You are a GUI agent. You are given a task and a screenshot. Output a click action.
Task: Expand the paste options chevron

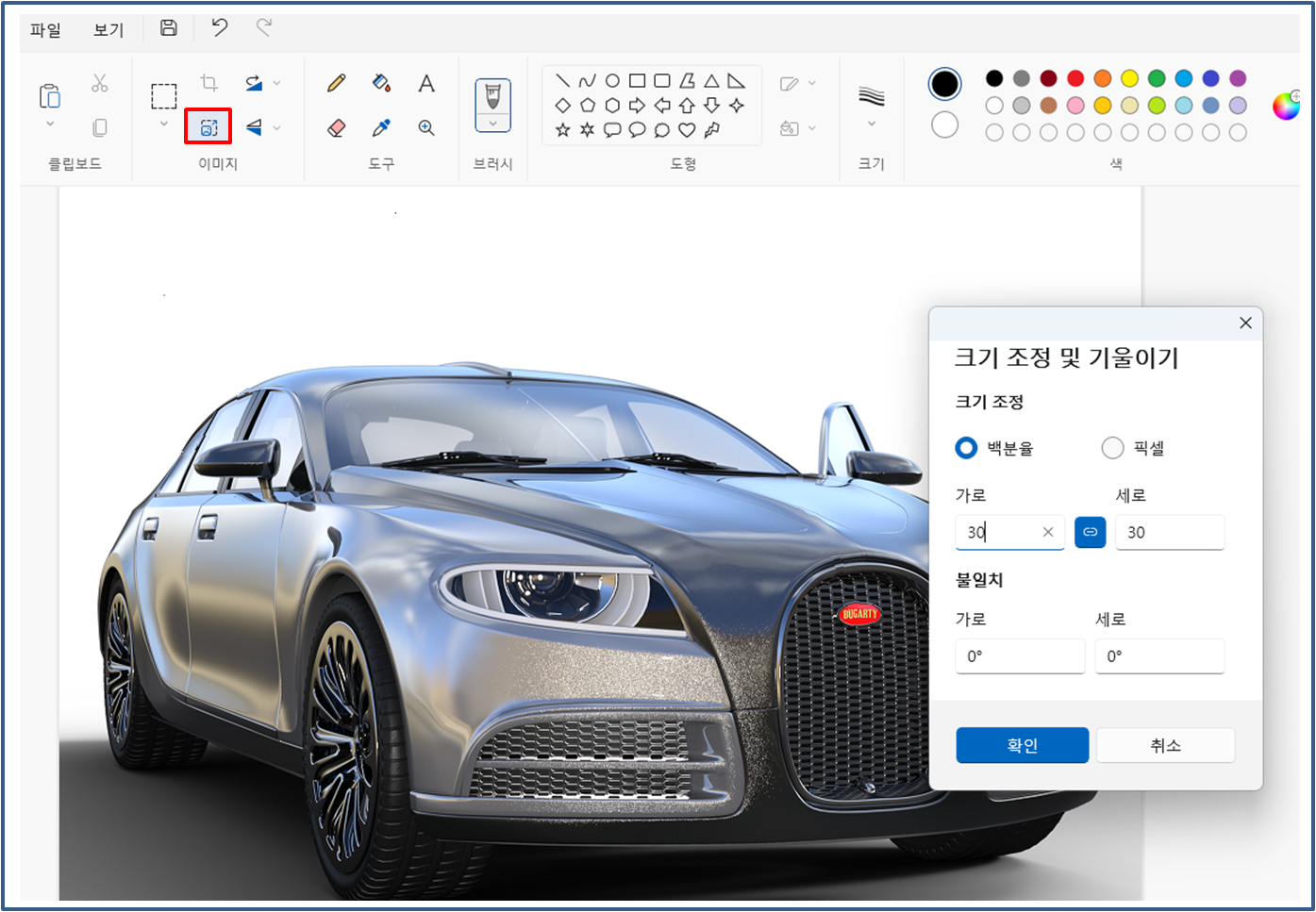tap(50, 124)
